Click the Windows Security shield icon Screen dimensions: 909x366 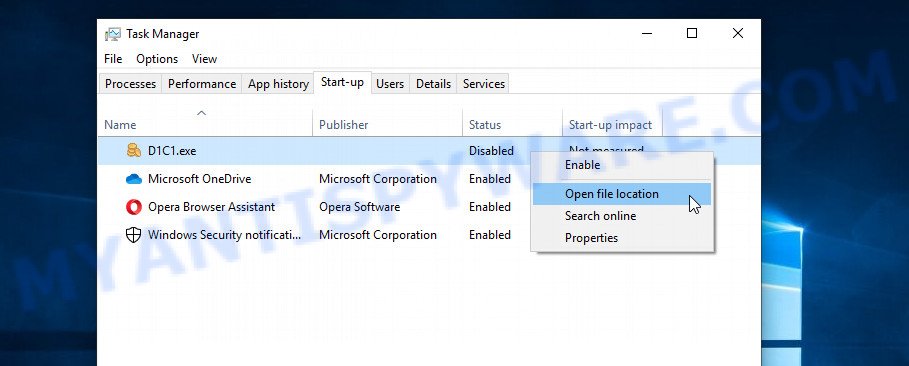coord(134,235)
